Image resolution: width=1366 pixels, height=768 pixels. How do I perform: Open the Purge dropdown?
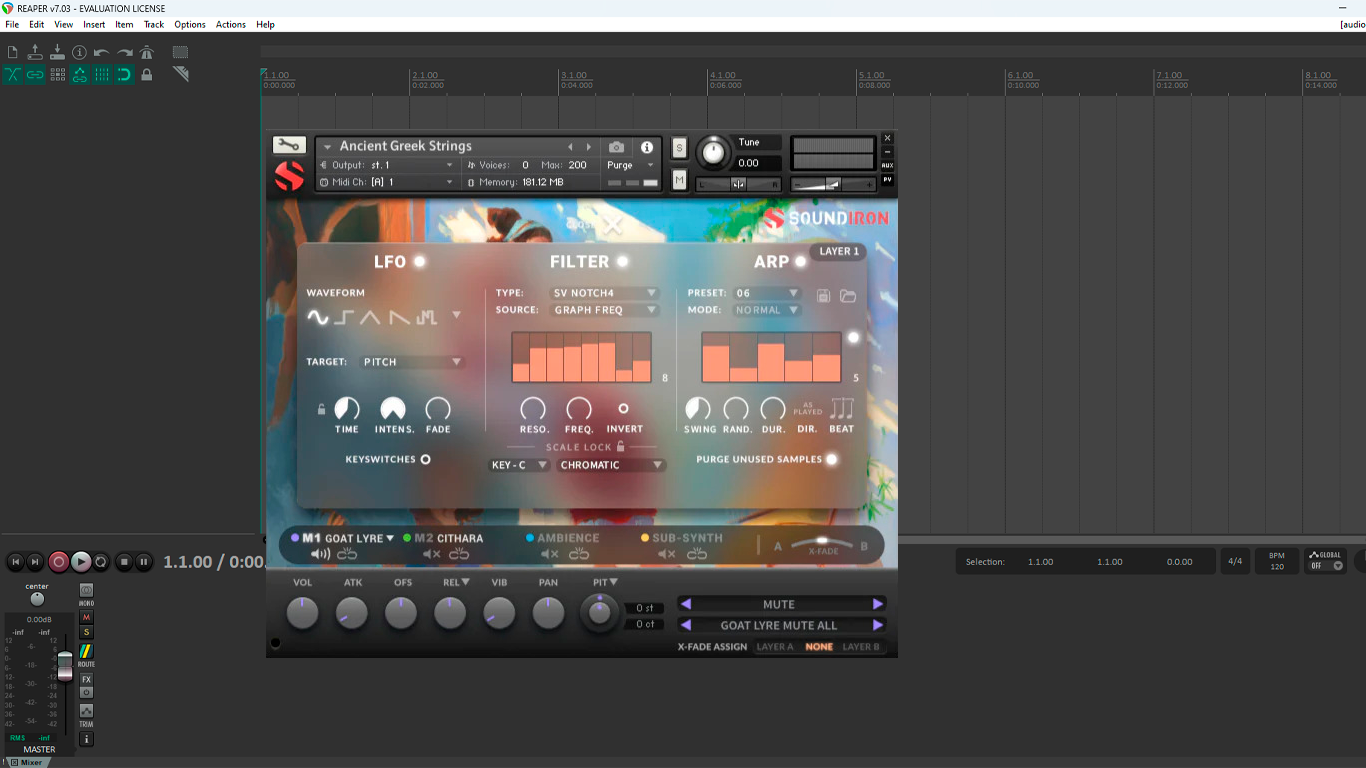(630, 165)
